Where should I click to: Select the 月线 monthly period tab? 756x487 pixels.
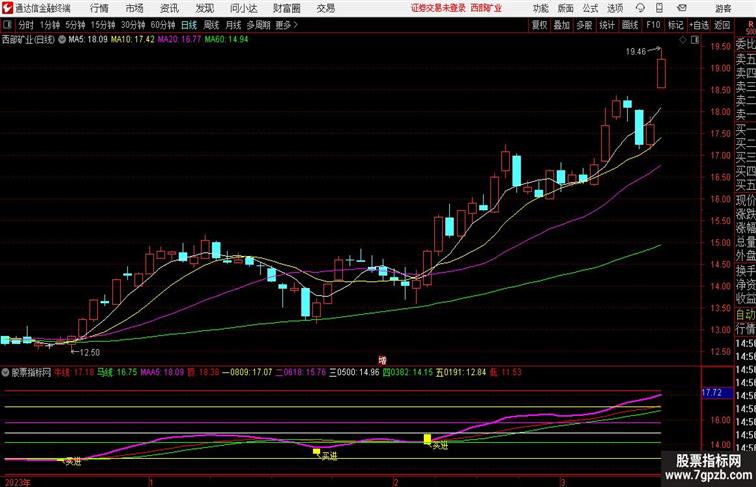pos(233,25)
